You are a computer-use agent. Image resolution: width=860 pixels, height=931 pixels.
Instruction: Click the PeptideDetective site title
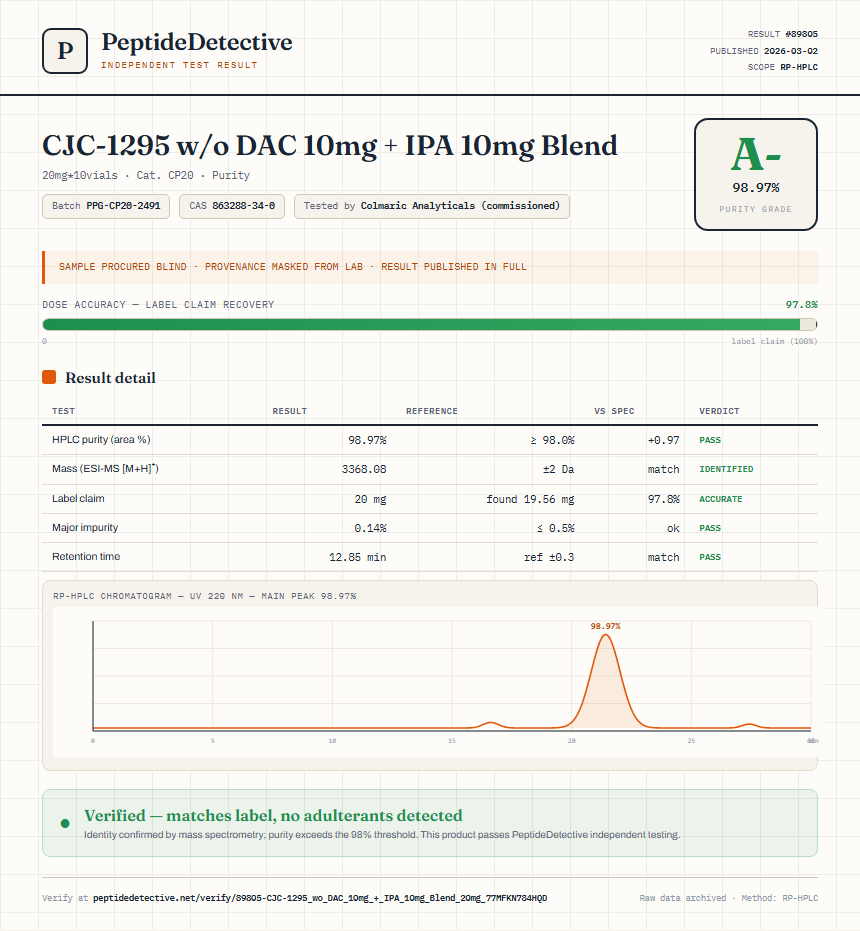(197, 42)
